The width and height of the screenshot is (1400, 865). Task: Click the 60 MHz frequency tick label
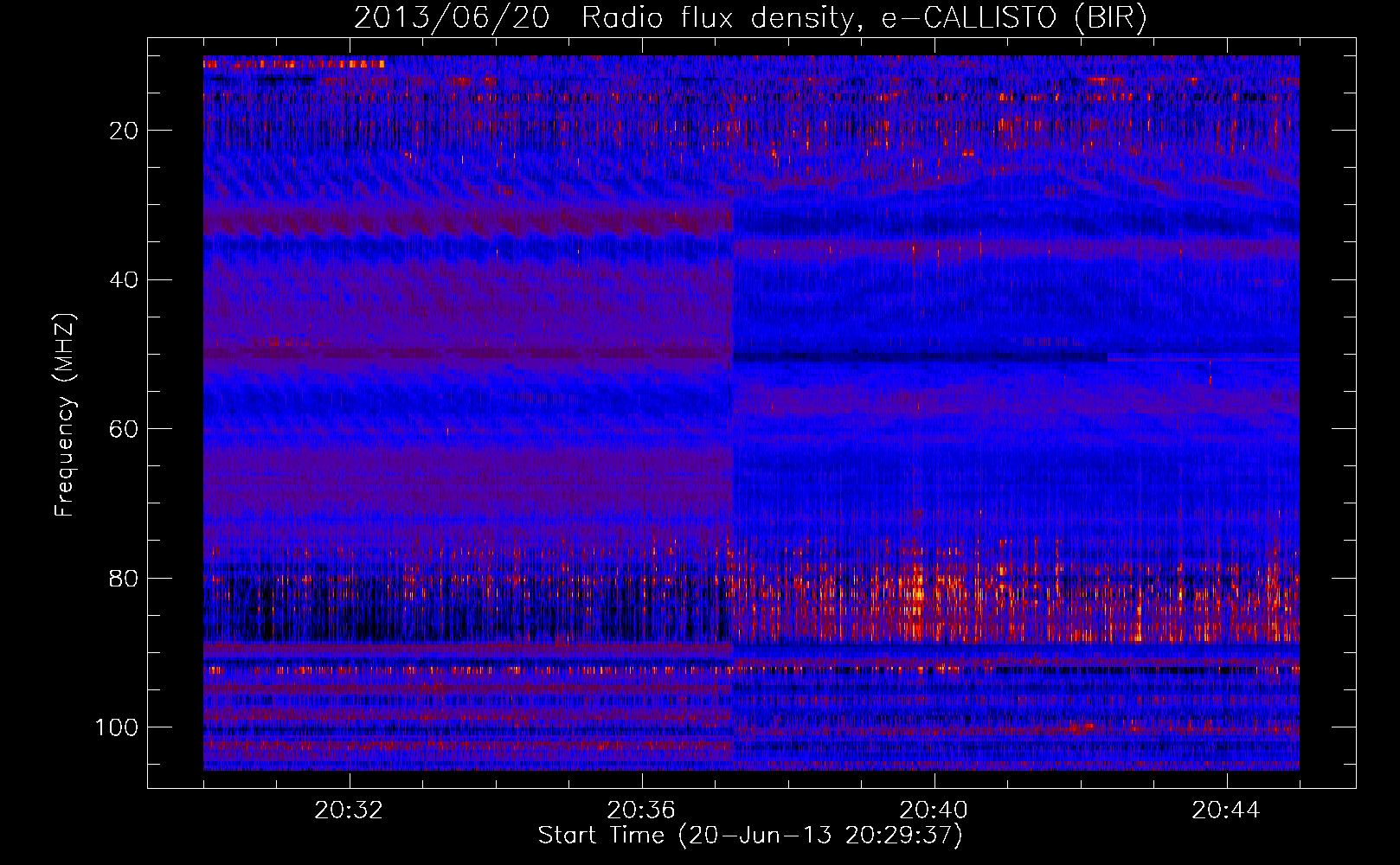[x=125, y=429]
